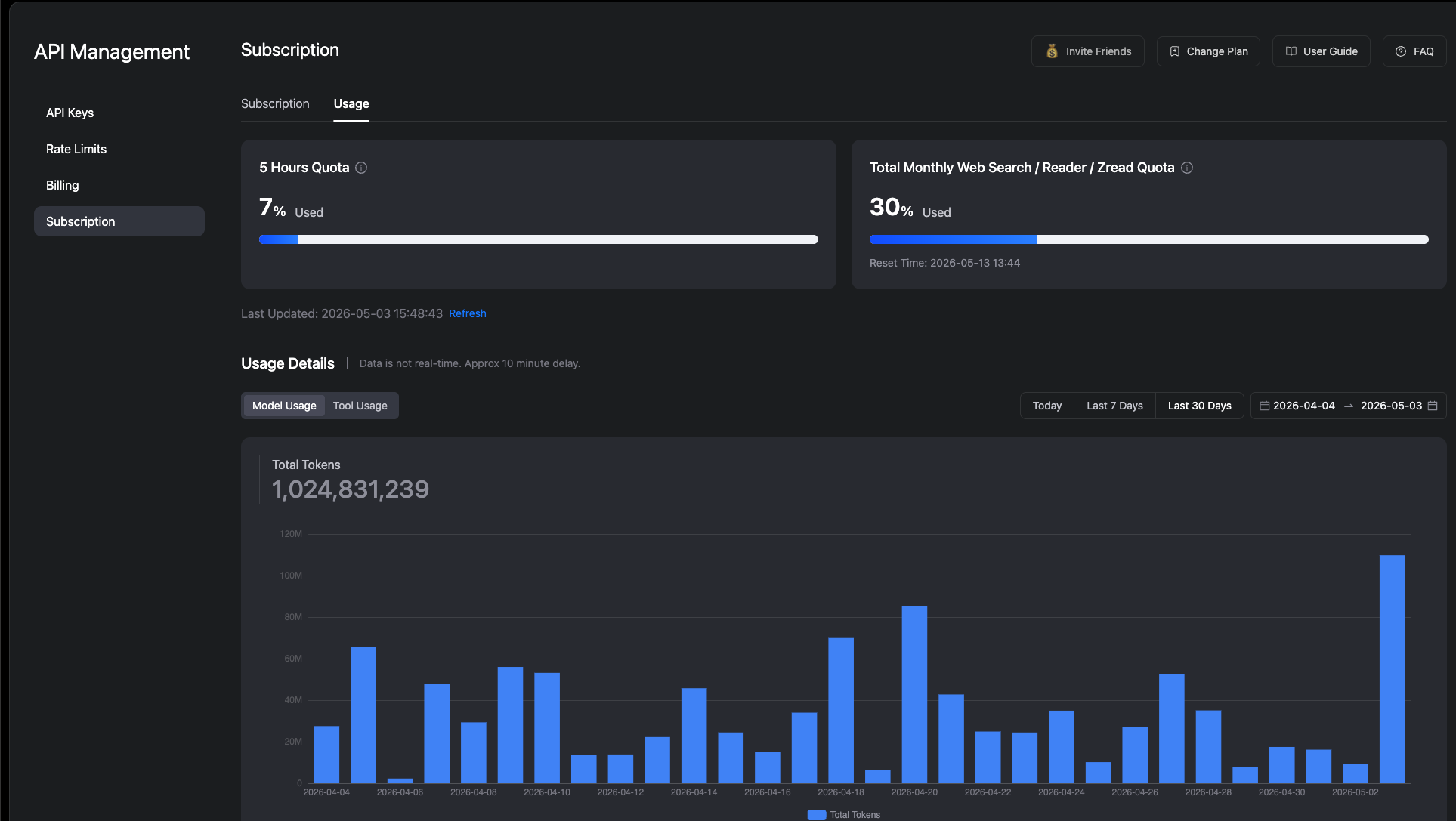This screenshot has height=821, width=1456.
Task: Select Subscription in the sidebar
Action: coord(119,221)
